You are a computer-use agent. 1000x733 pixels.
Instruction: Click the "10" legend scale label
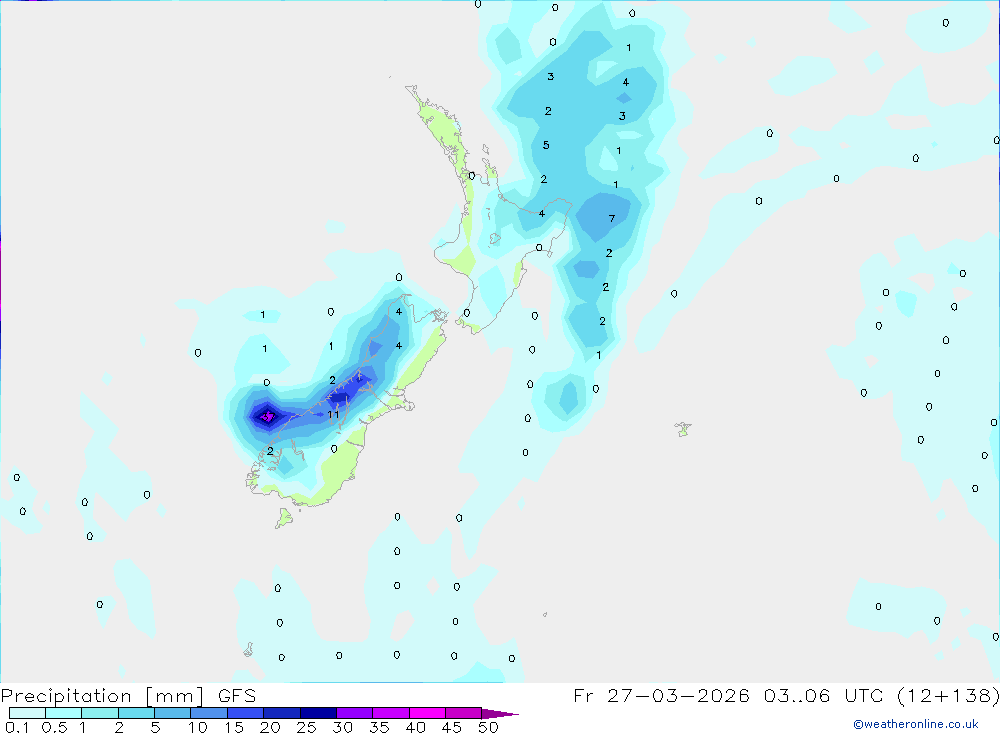197,727
